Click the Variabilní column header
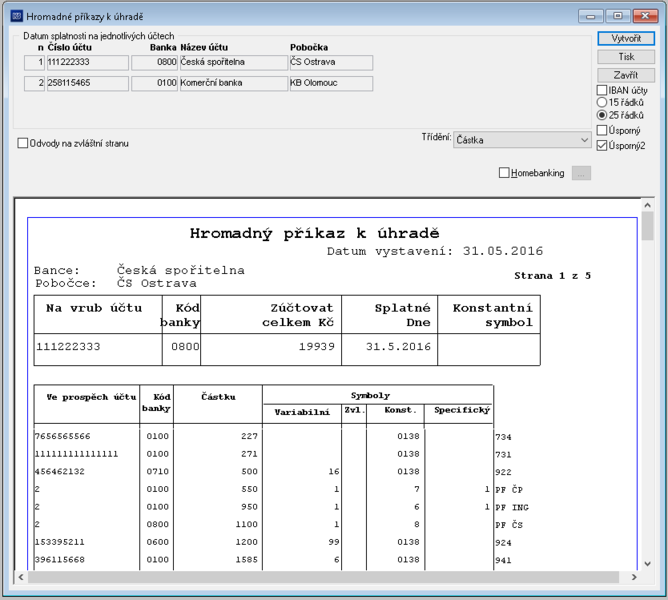 (302, 412)
